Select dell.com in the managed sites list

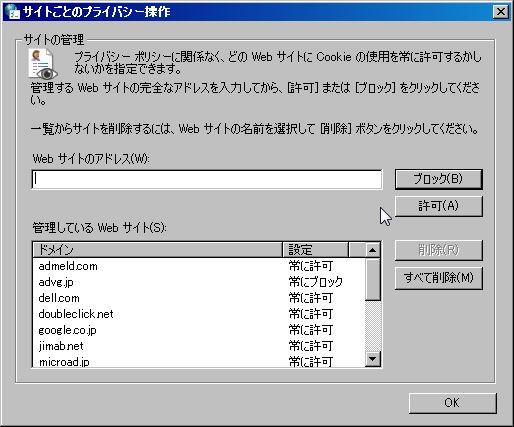tap(199, 298)
